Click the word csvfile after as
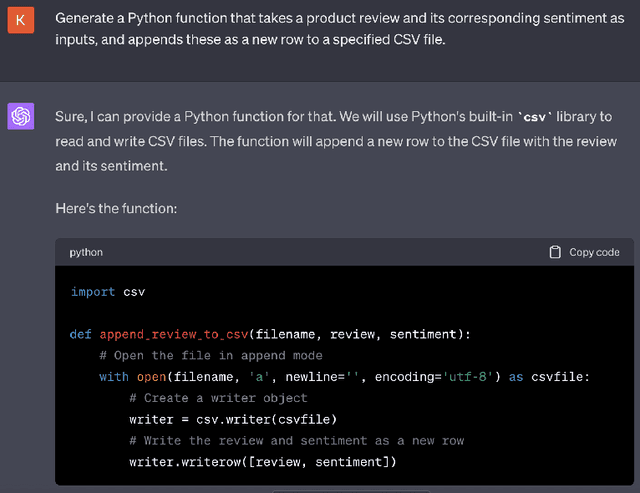Image resolution: width=640 pixels, height=493 pixels. (x=560, y=377)
